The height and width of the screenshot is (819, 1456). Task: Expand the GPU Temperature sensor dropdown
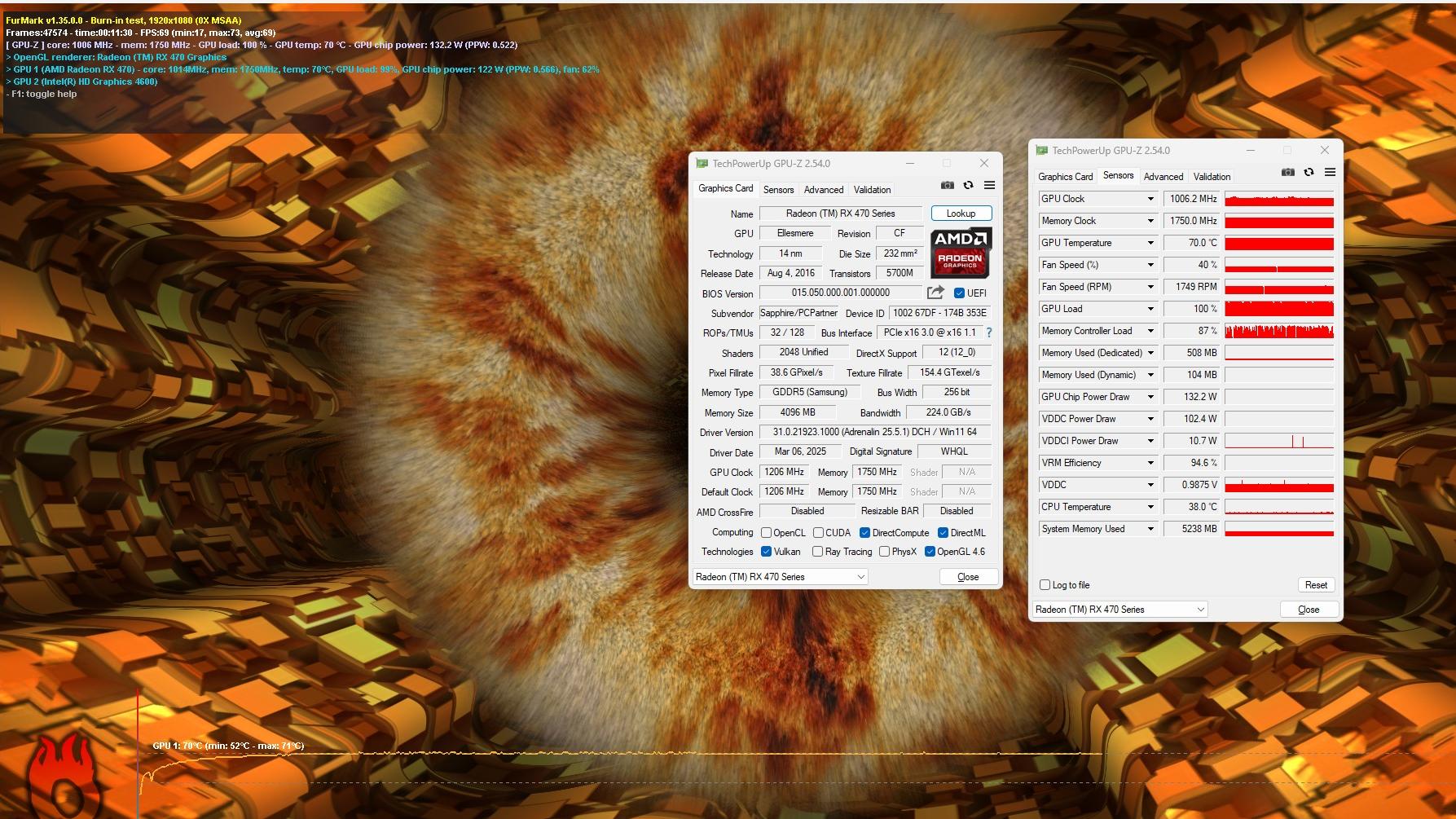(x=1150, y=243)
